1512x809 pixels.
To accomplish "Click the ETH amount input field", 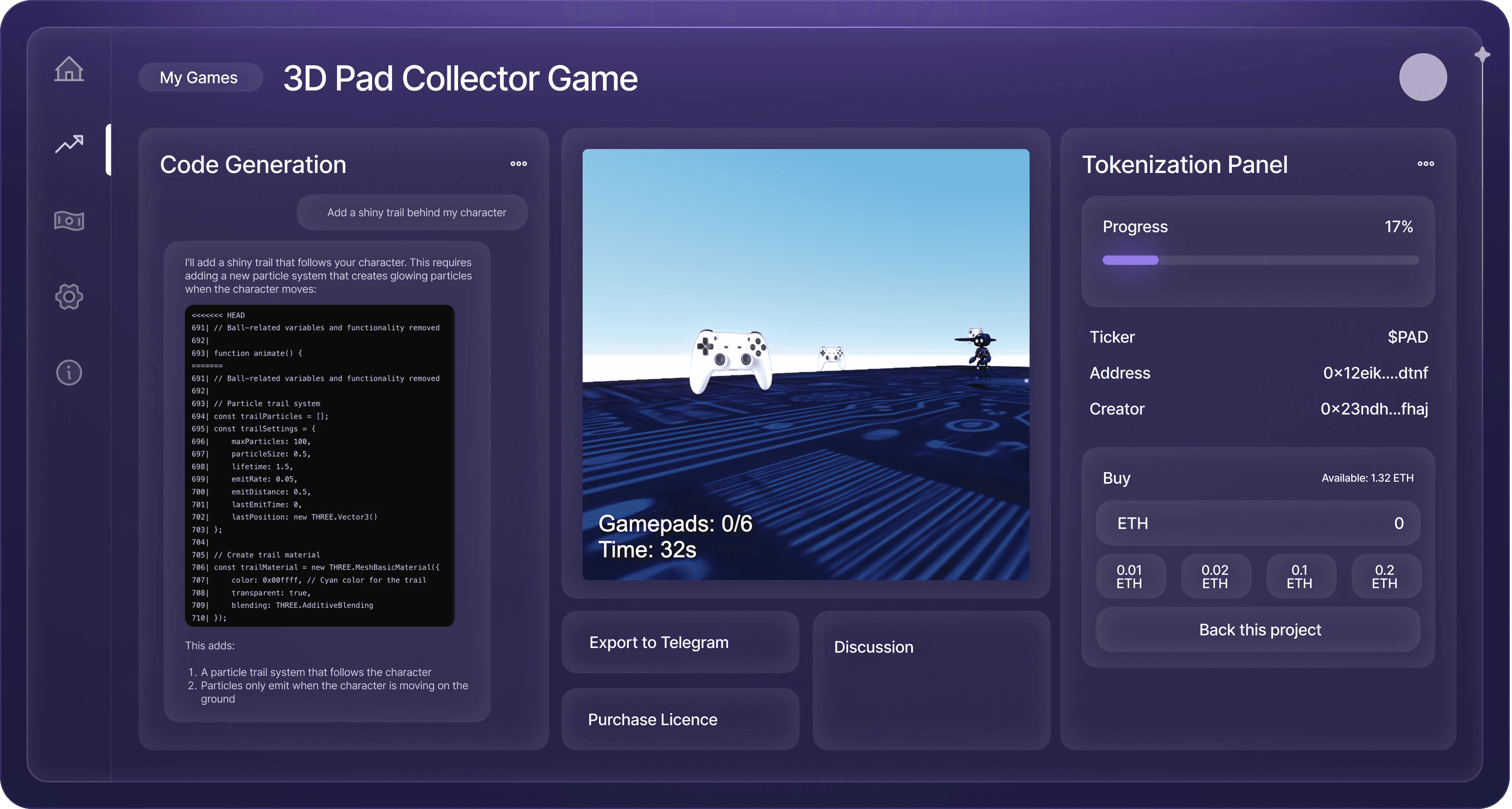I will 1258,523.
